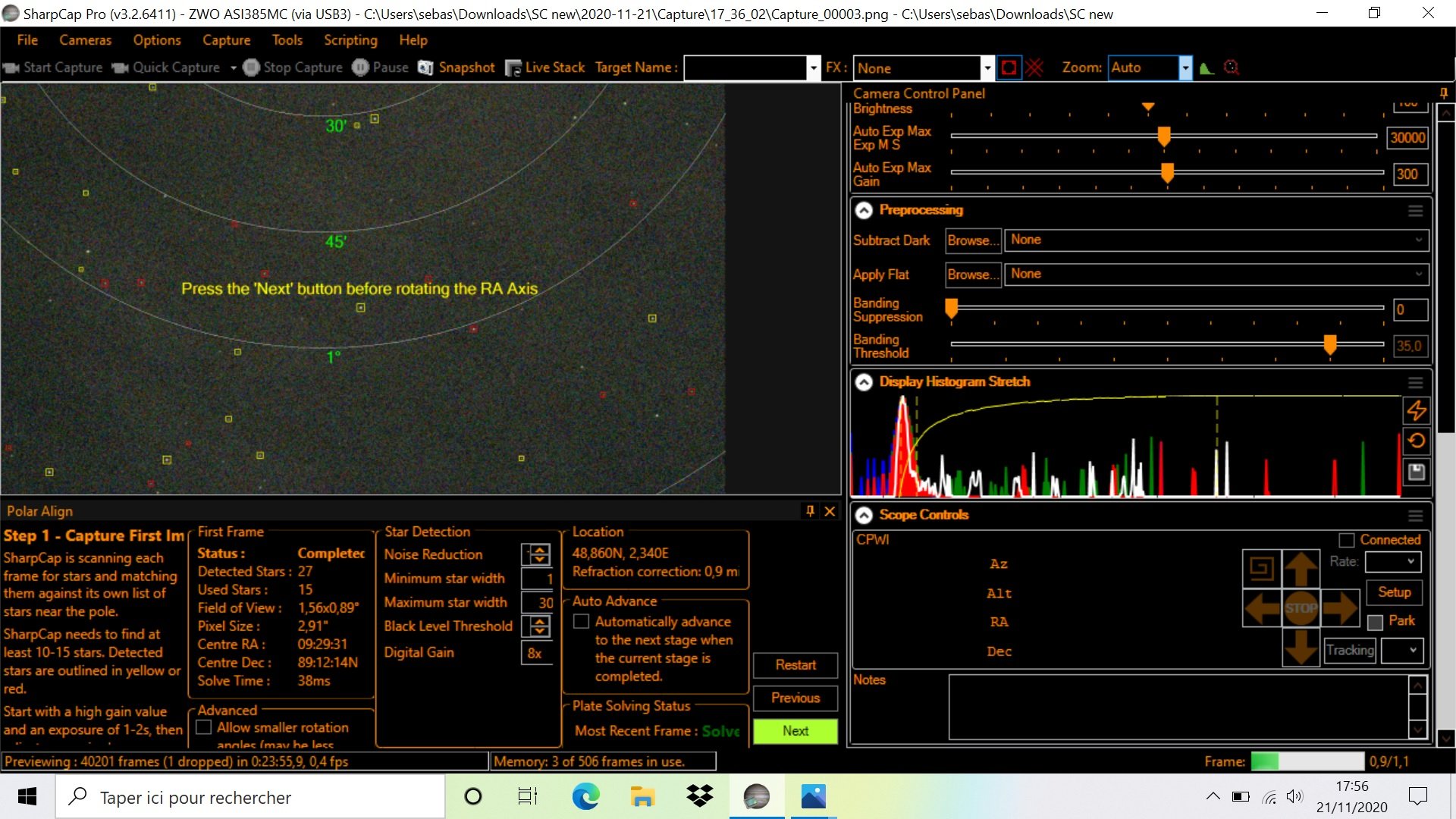The width and height of the screenshot is (1456, 819).
Task: Click the red reticule overlay icon
Action: tap(1034, 67)
